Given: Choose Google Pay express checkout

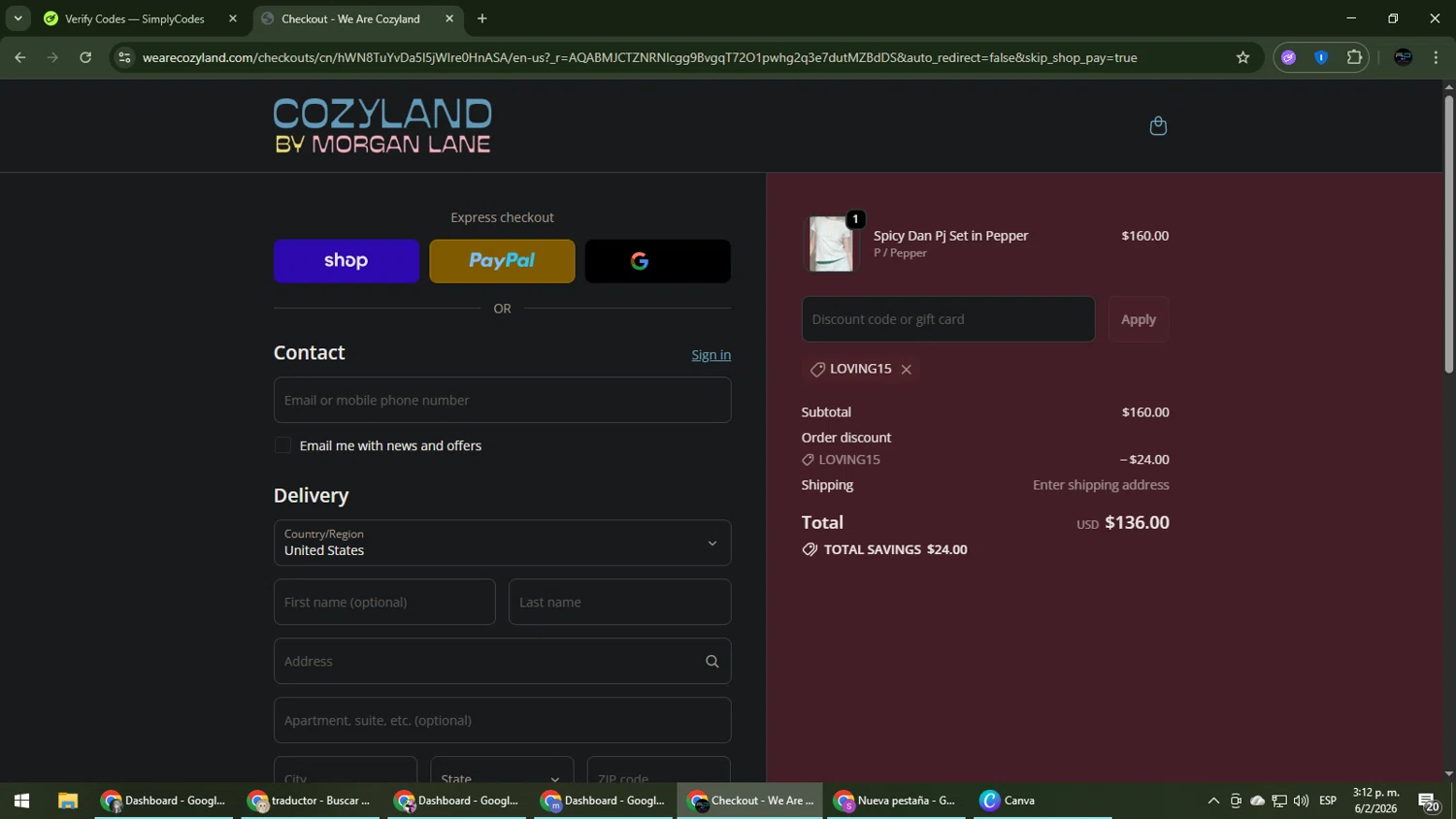Looking at the screenshot, I should click(x=658, y=261).
